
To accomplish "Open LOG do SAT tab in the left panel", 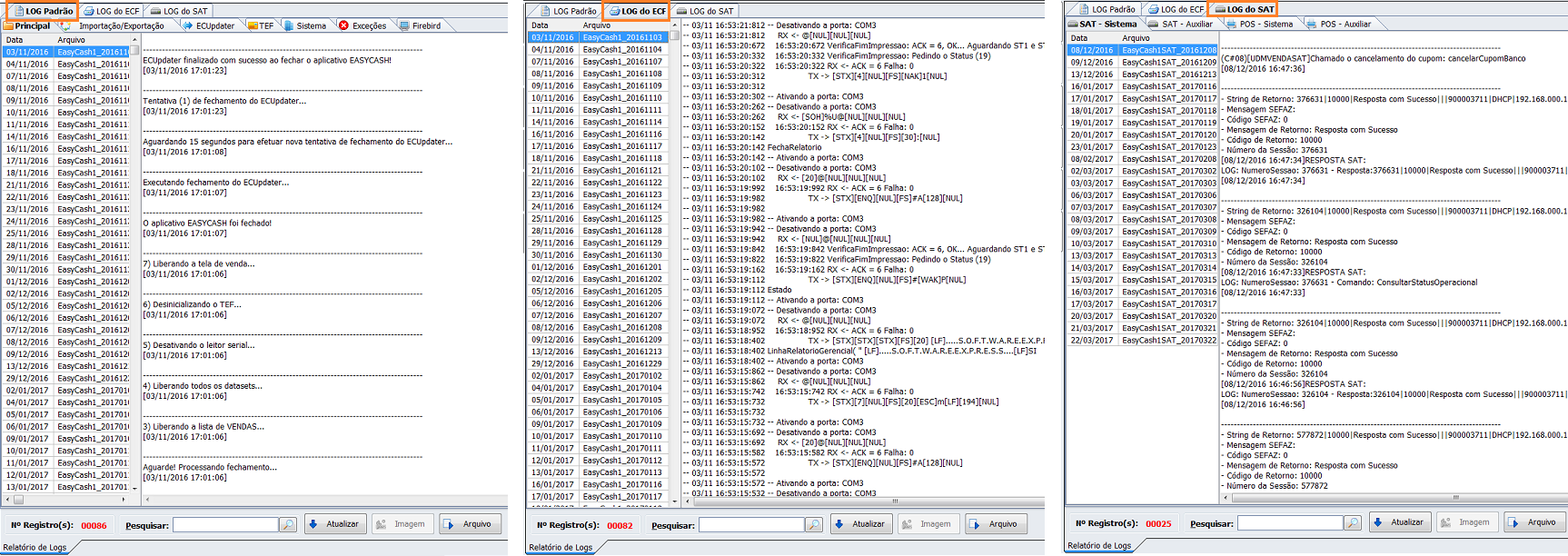I will click(x=179, y=11).
